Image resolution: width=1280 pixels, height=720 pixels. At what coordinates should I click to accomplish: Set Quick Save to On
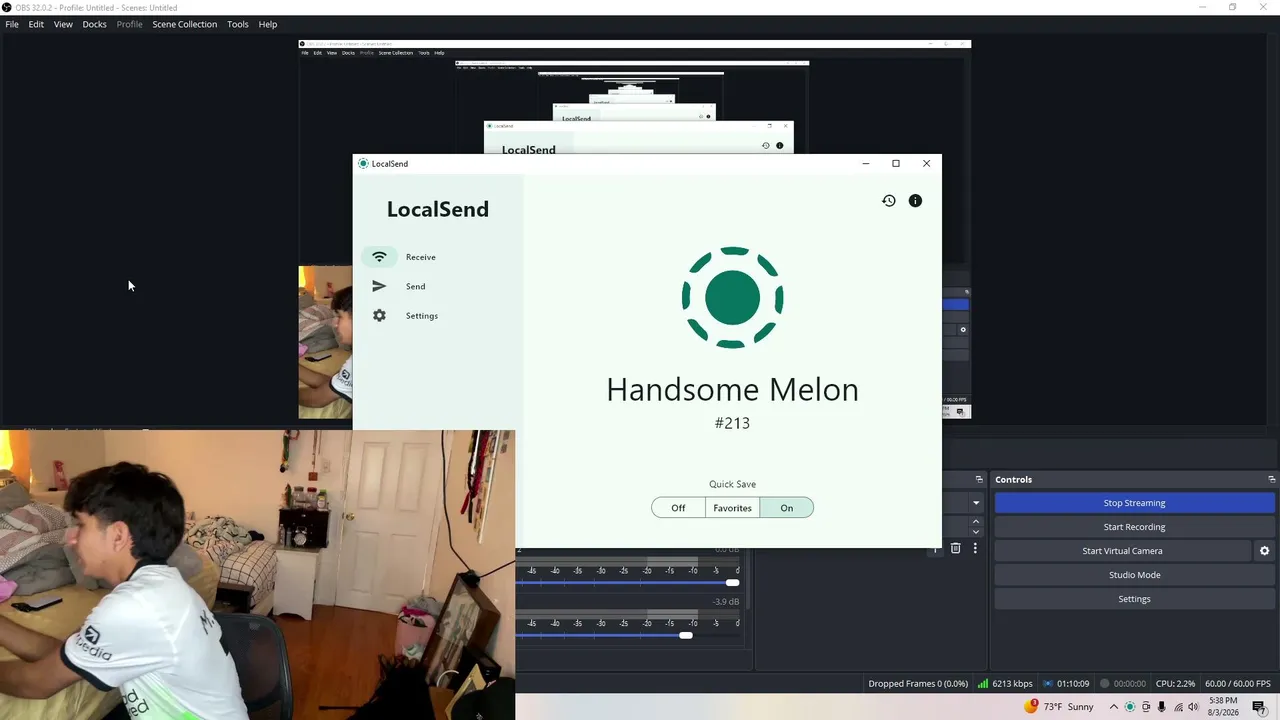pos(787,508)
